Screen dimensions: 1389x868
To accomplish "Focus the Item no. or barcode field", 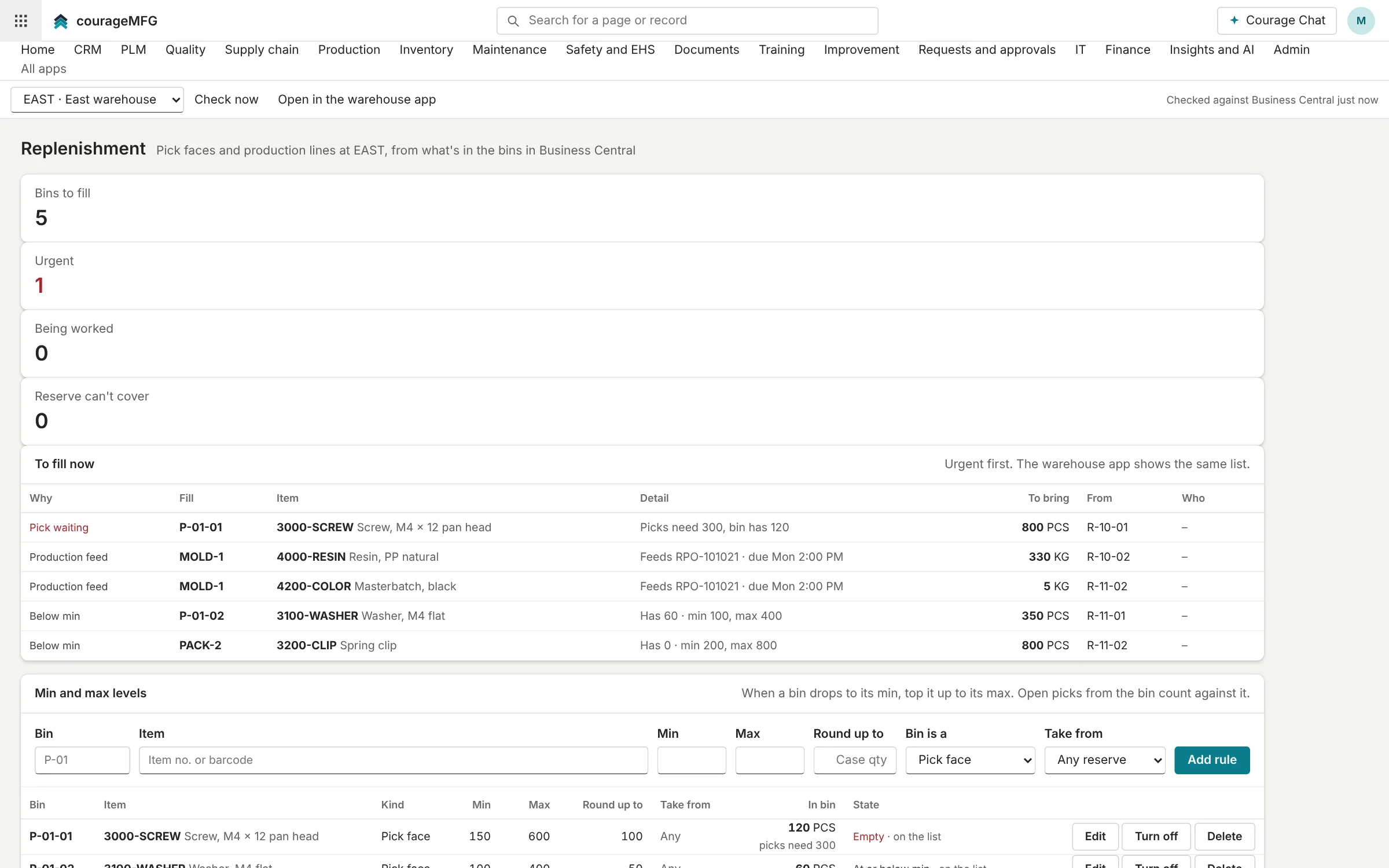I will tap(393, 760).
